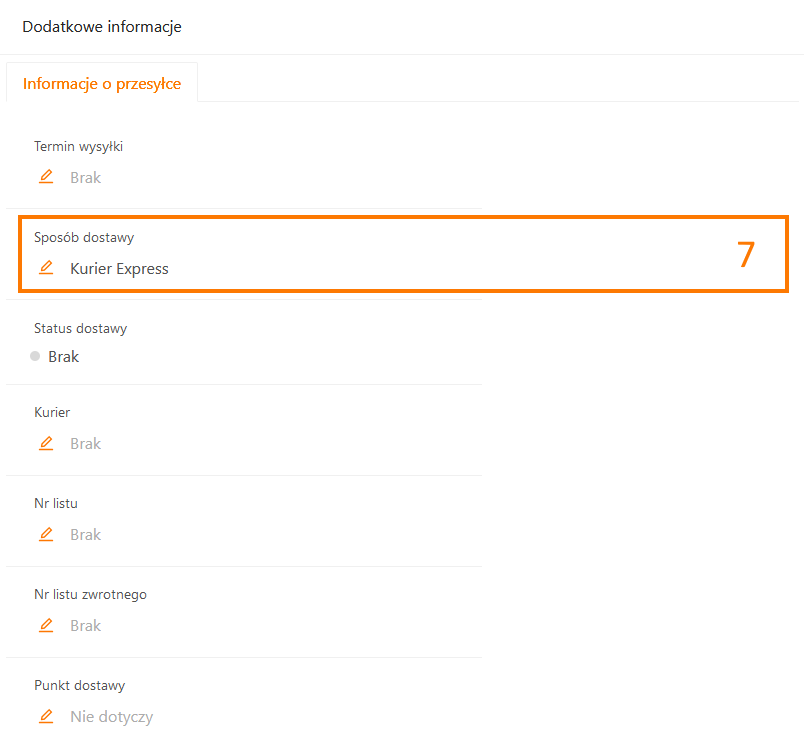Click the pencil for Nr listu zwrotnego

pyautogui.click(x=46, y=625)
